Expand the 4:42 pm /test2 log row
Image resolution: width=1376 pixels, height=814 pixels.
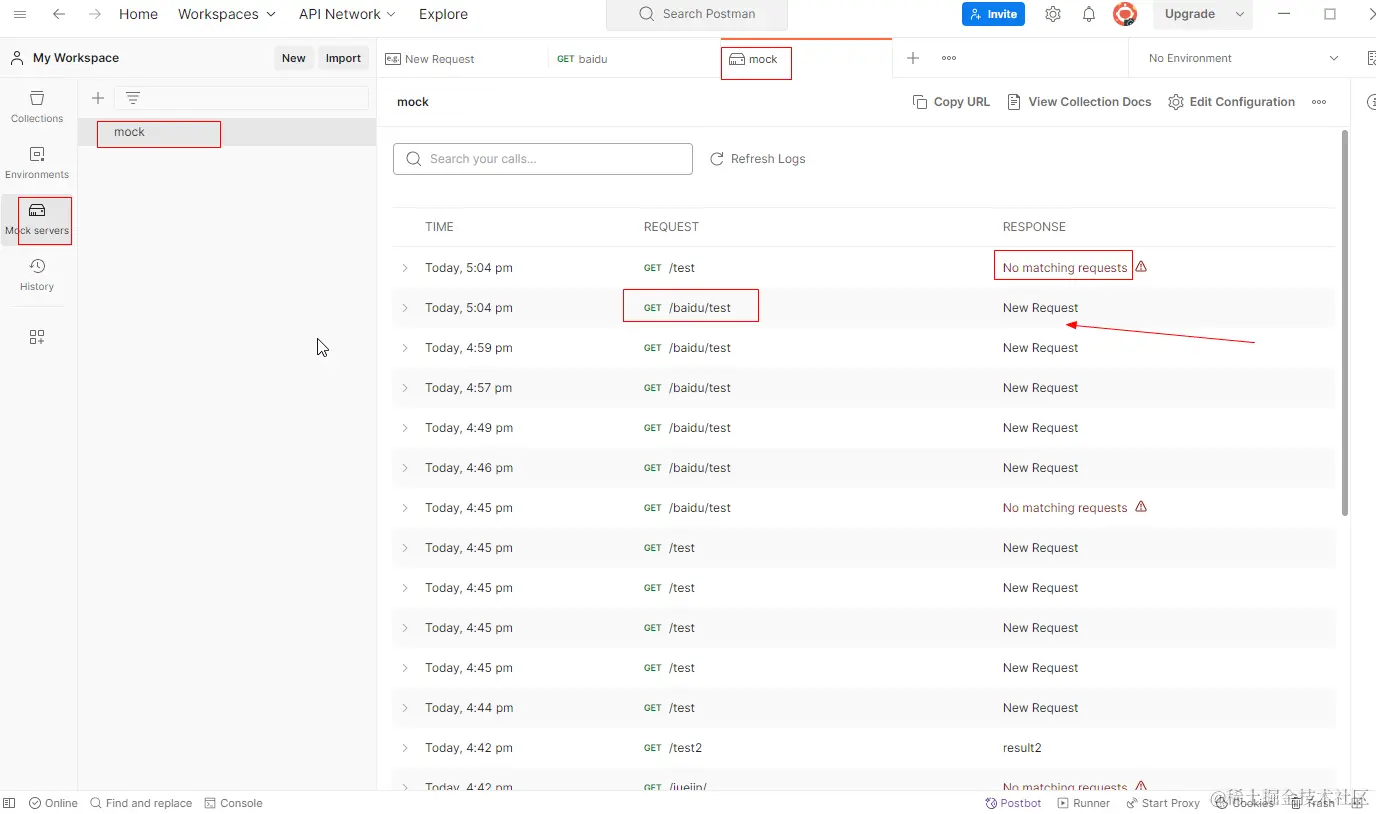(x=405, y=748)
